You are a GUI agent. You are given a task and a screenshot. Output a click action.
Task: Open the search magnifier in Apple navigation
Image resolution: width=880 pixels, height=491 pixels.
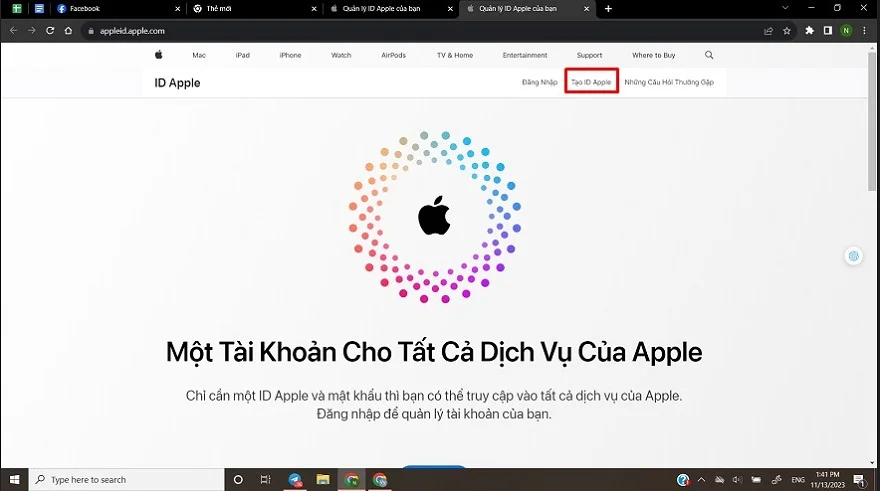(x=709, y=55)
